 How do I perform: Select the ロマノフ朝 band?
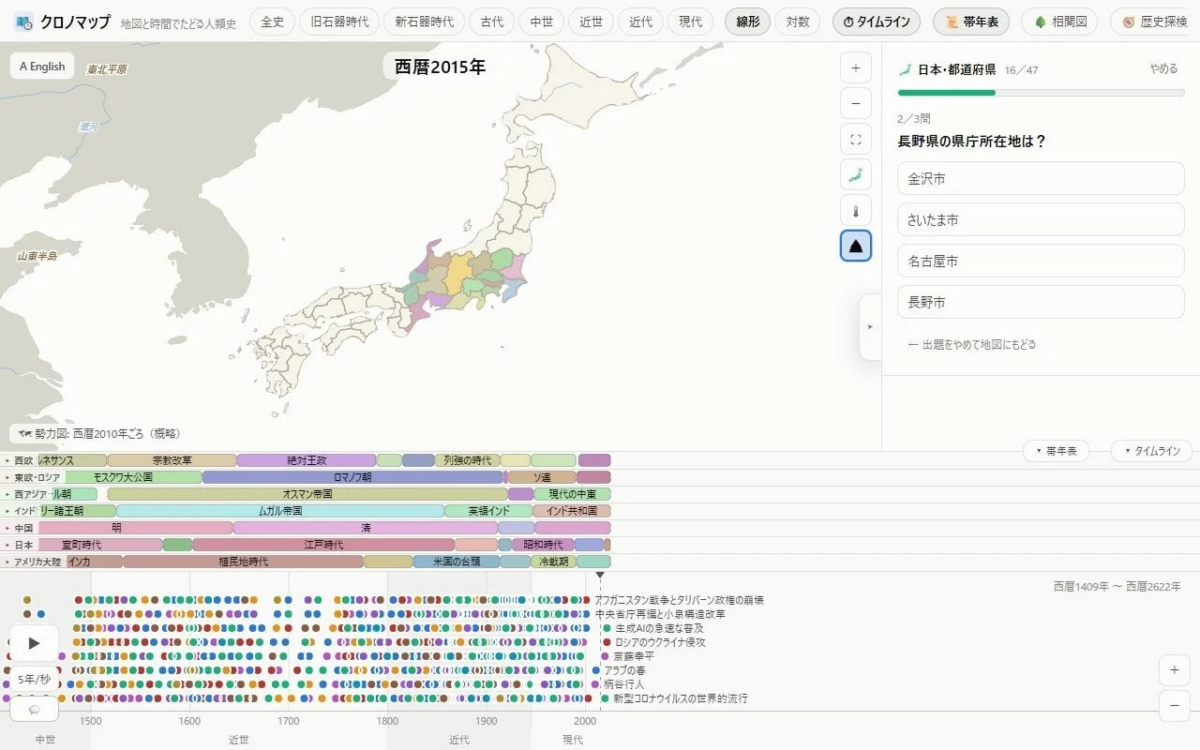pos(353,478)
